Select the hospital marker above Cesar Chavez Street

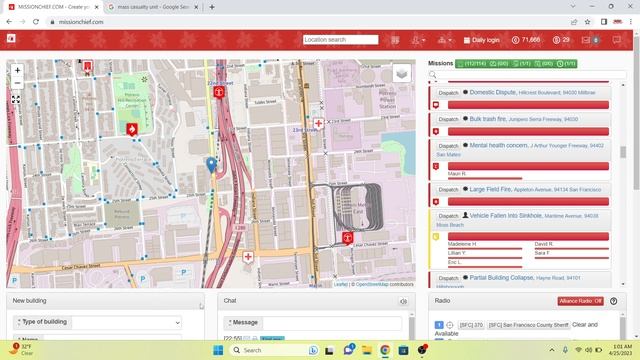[x=248, y=257]
